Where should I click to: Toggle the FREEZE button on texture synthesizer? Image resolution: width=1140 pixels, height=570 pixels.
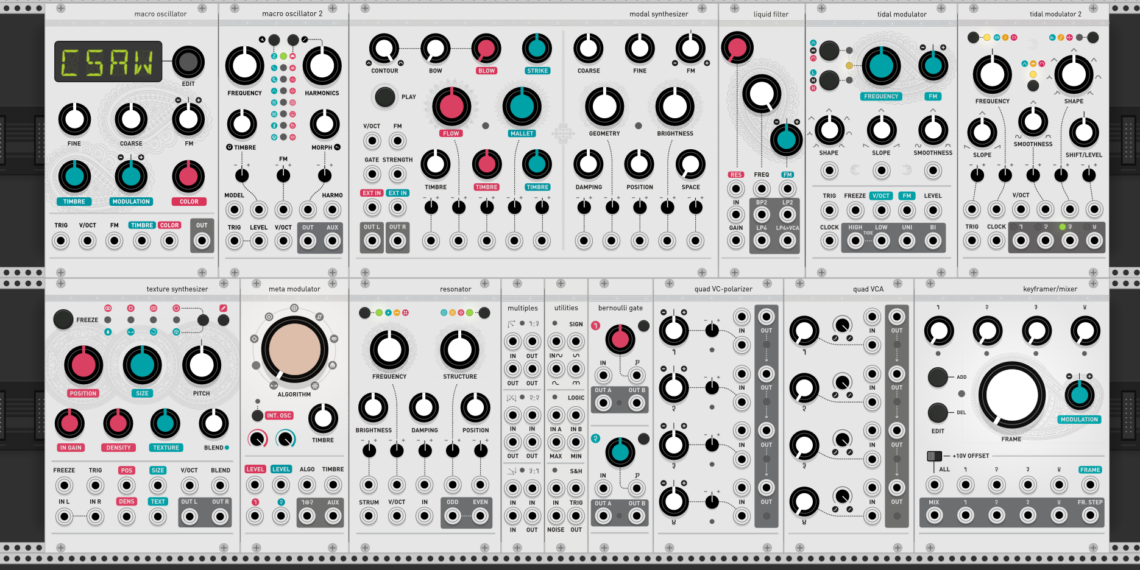63,319
